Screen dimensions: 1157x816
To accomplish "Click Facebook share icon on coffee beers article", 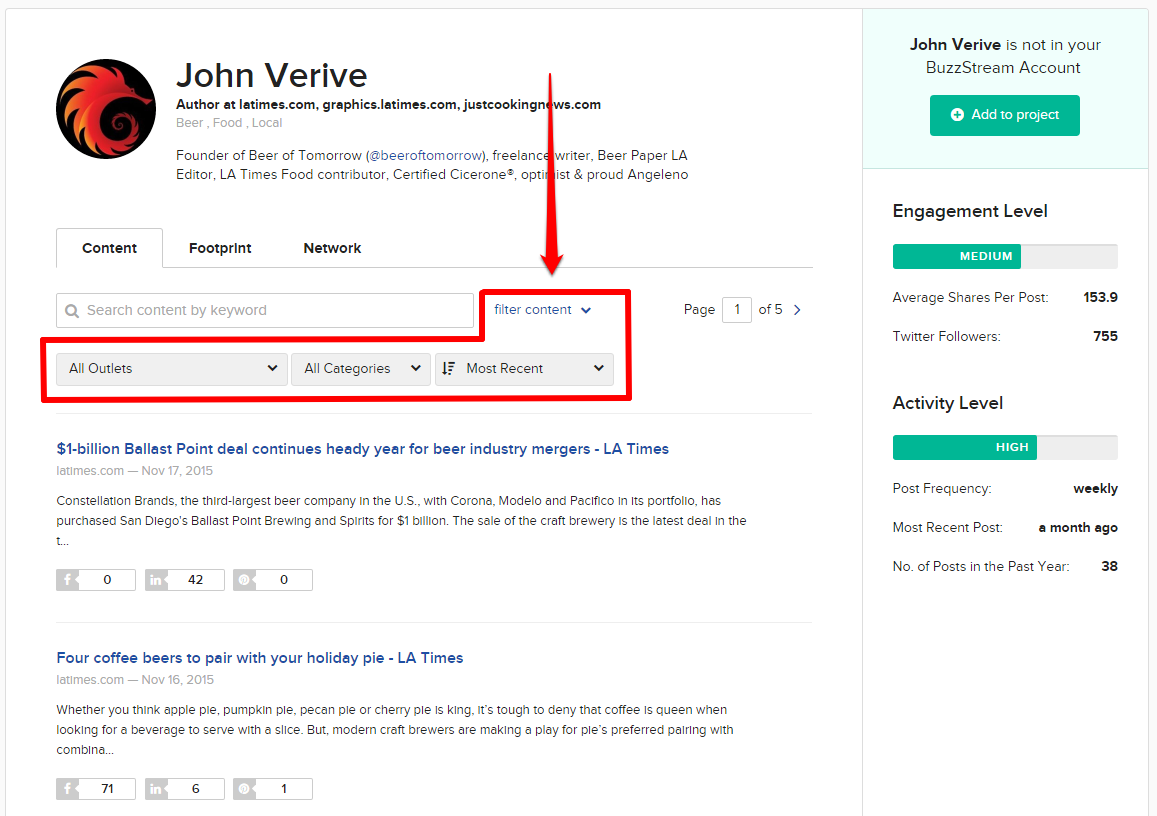I will [x=66, y=788].
